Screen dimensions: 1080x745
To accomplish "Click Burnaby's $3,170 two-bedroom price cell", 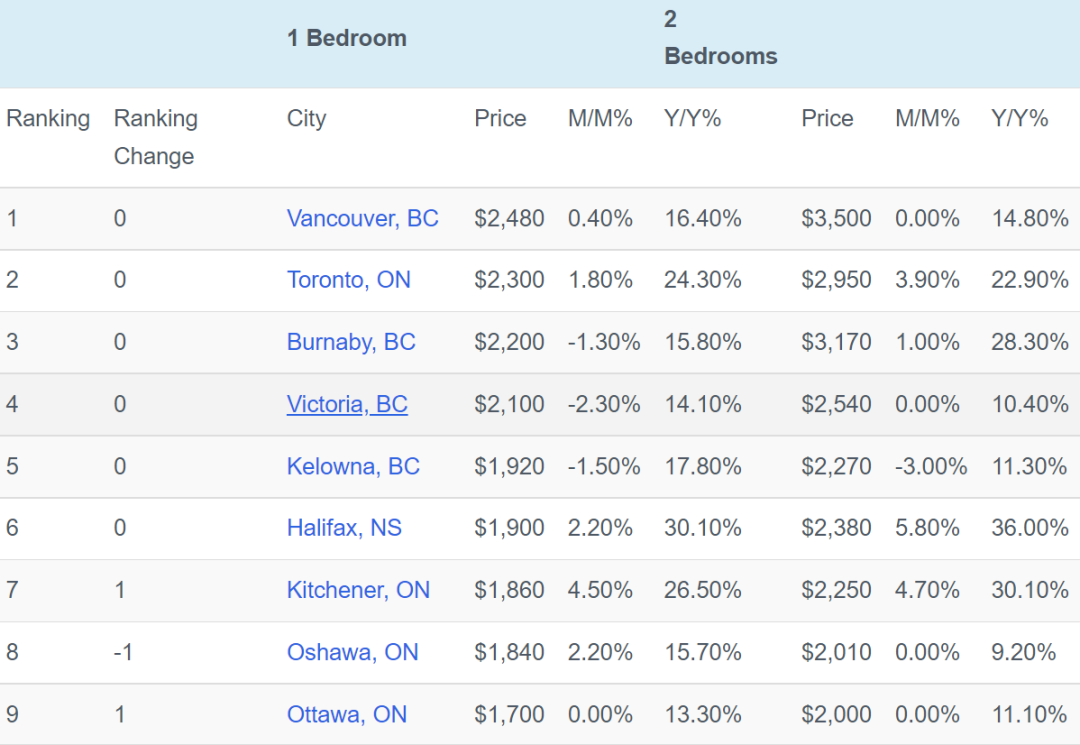I will tap(836, 342).
